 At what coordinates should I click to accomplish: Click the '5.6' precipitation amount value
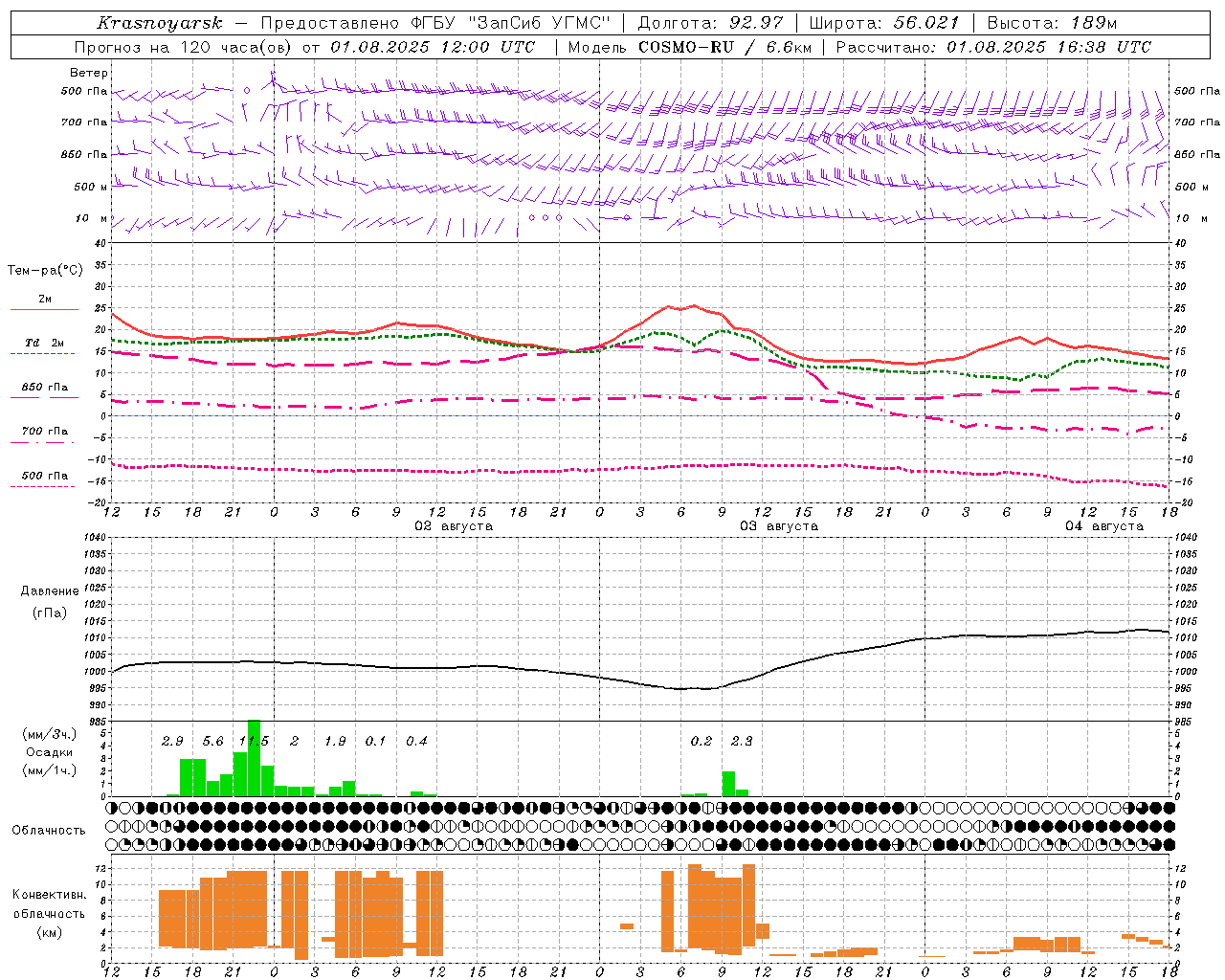click(212, 742)
